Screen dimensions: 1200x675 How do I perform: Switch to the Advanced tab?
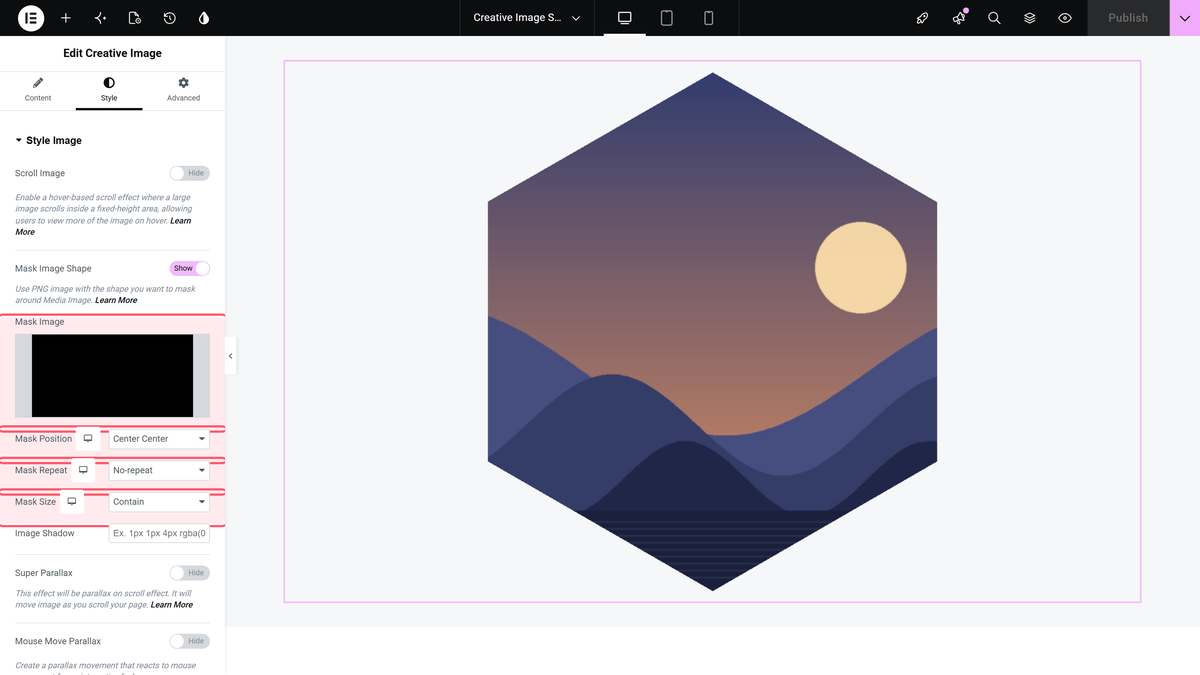pyautogui.click(x=183, y=89)
